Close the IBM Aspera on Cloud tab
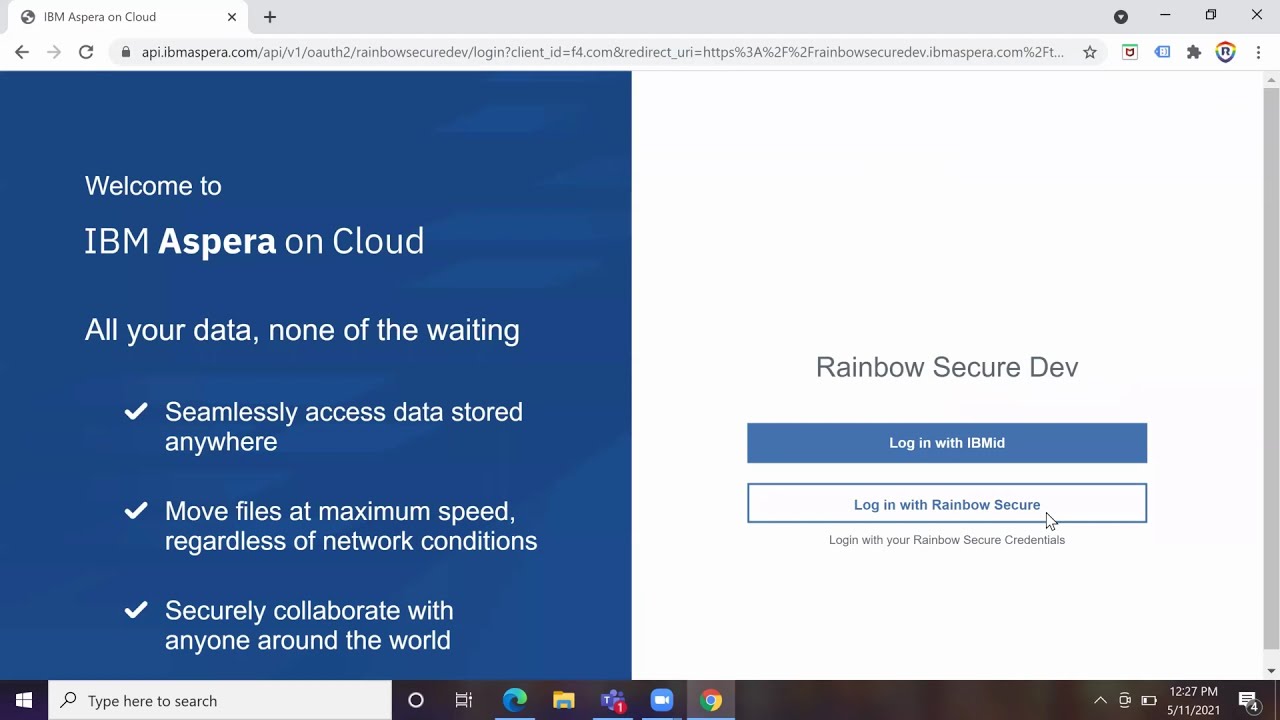The width and height of the screenshot is (1280, 720). [x=232, y=17]
